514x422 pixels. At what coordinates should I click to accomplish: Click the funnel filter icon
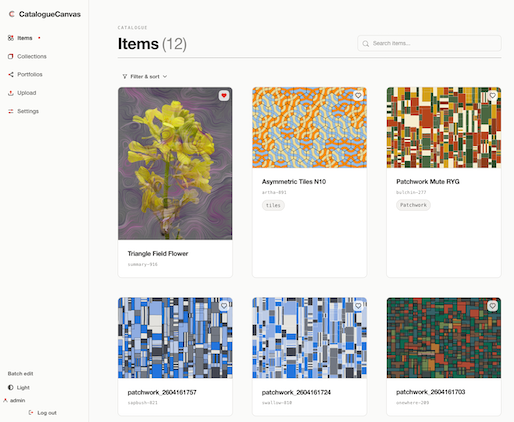(125, 77)
